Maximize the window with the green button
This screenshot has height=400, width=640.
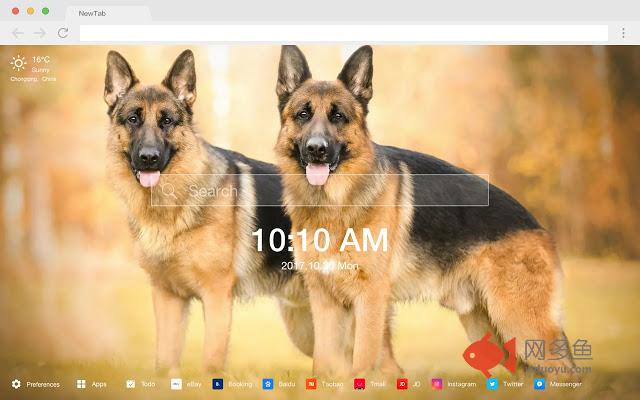point(46,11)
